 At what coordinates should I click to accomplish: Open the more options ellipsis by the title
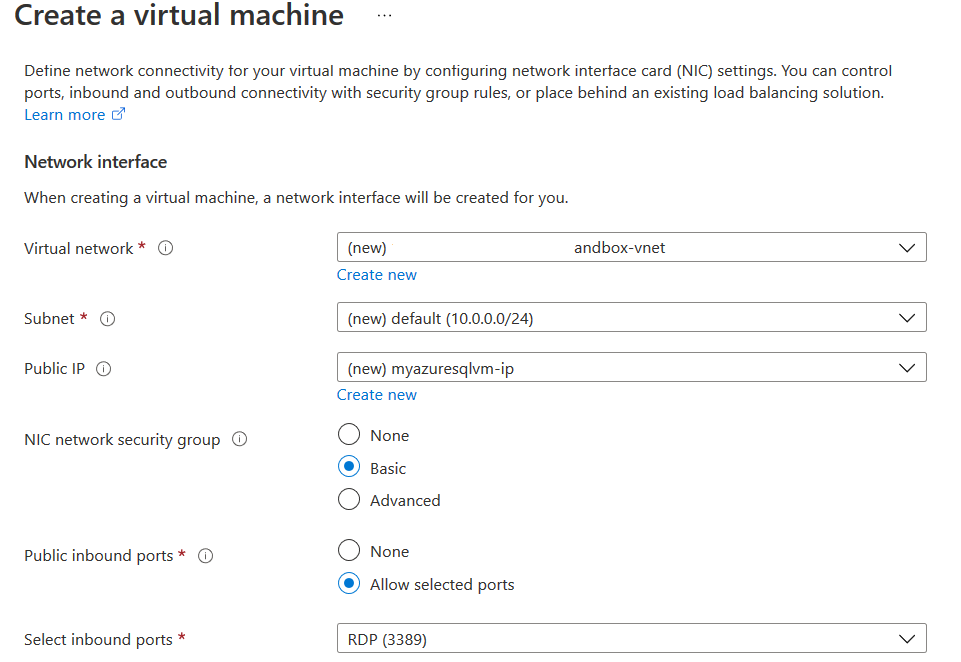[x=385, y=16]
